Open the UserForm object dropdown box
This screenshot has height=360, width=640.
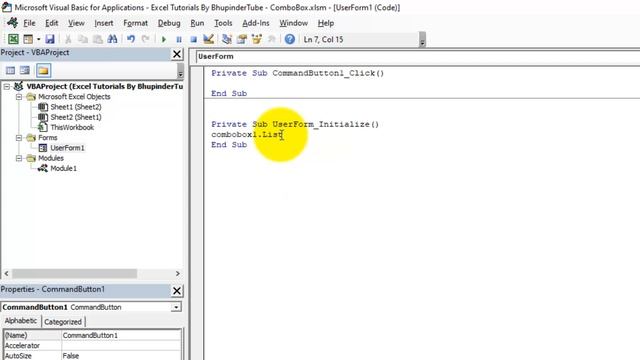pyautogui.click(x=418, y=57)
